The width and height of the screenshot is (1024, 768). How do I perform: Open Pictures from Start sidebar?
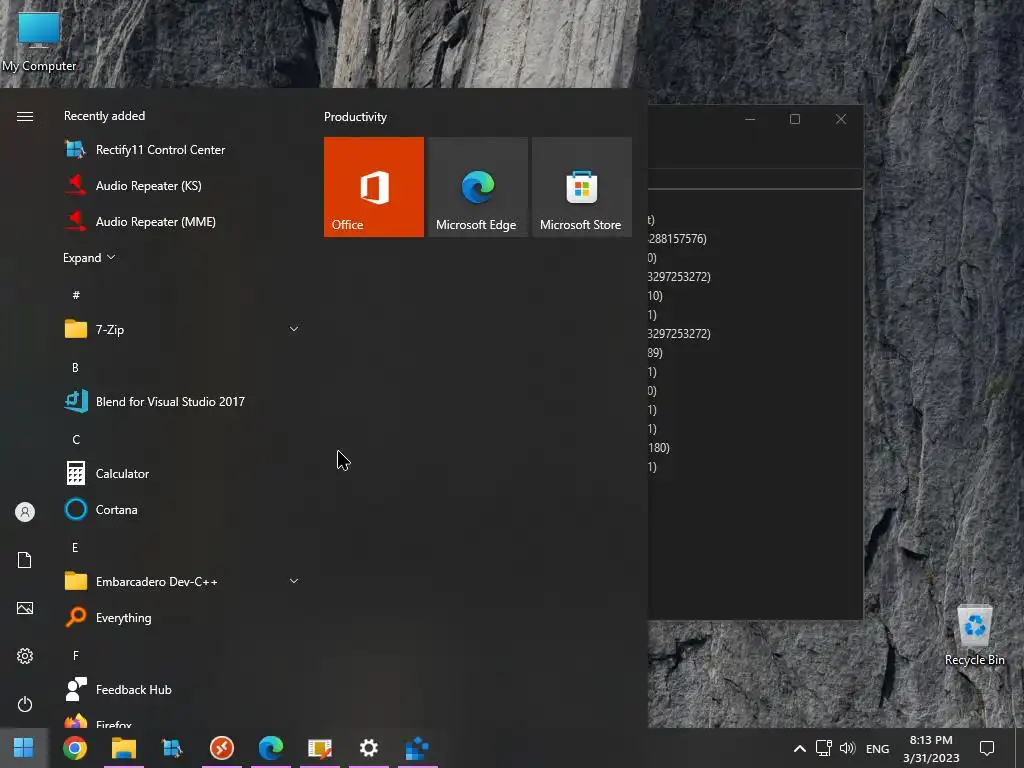click(x=25, y=608)
